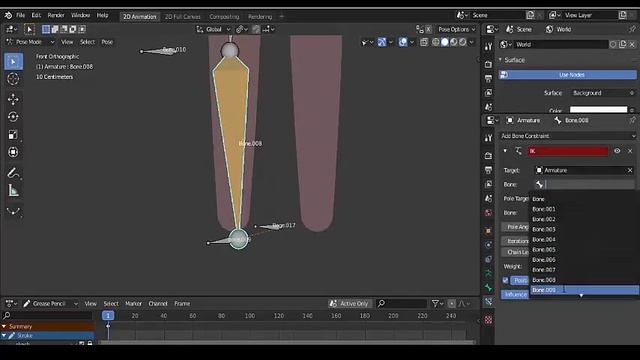The width and height of the screenshot is (640, 360).
Task: Select the Move tool
Action: click(x=13, y=99)
